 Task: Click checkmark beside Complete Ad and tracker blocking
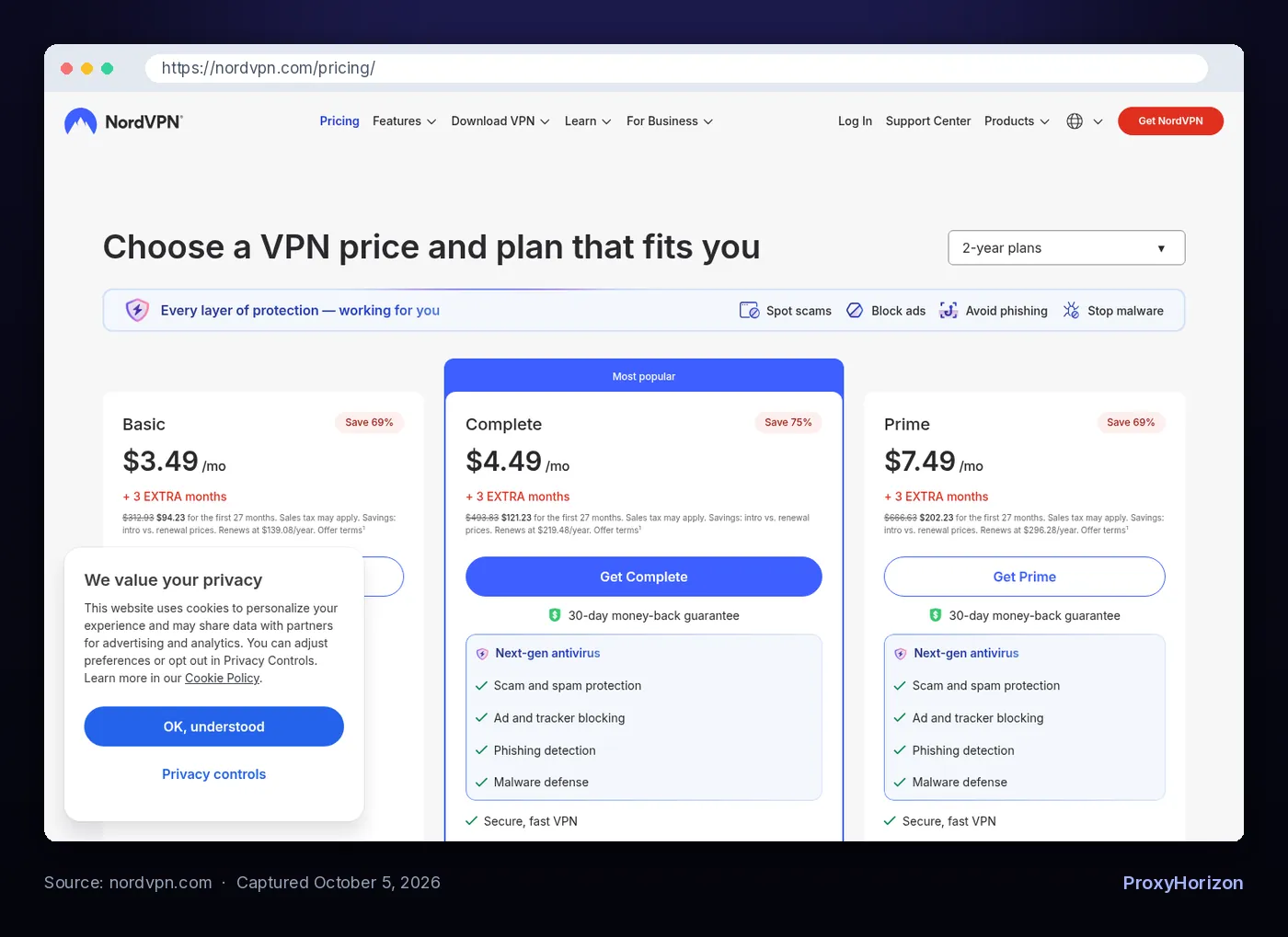481,718
